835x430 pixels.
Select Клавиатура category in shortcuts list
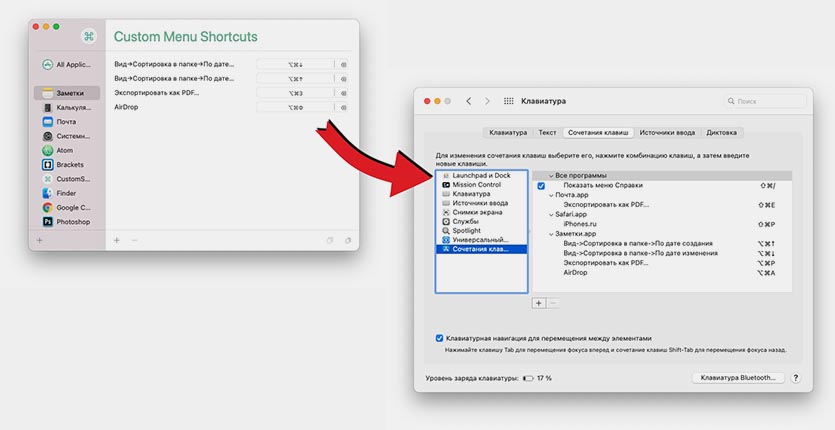[x=481, y=194]
